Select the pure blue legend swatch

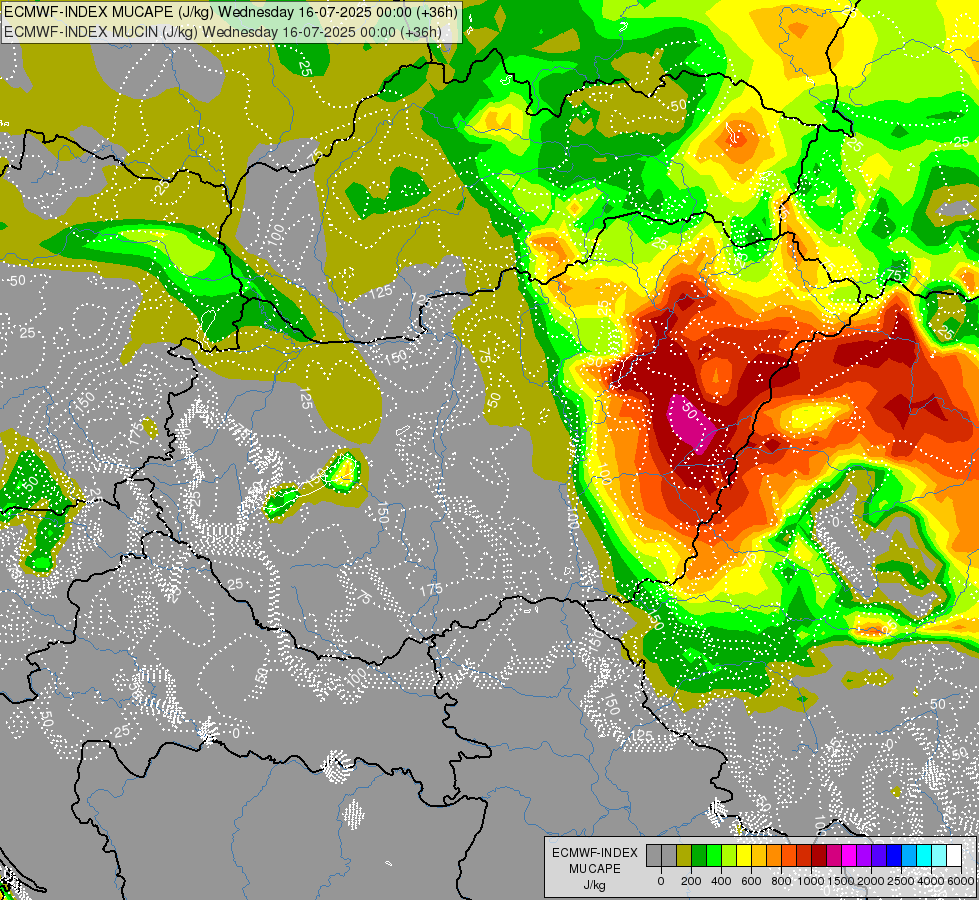(x=894, y=856)
